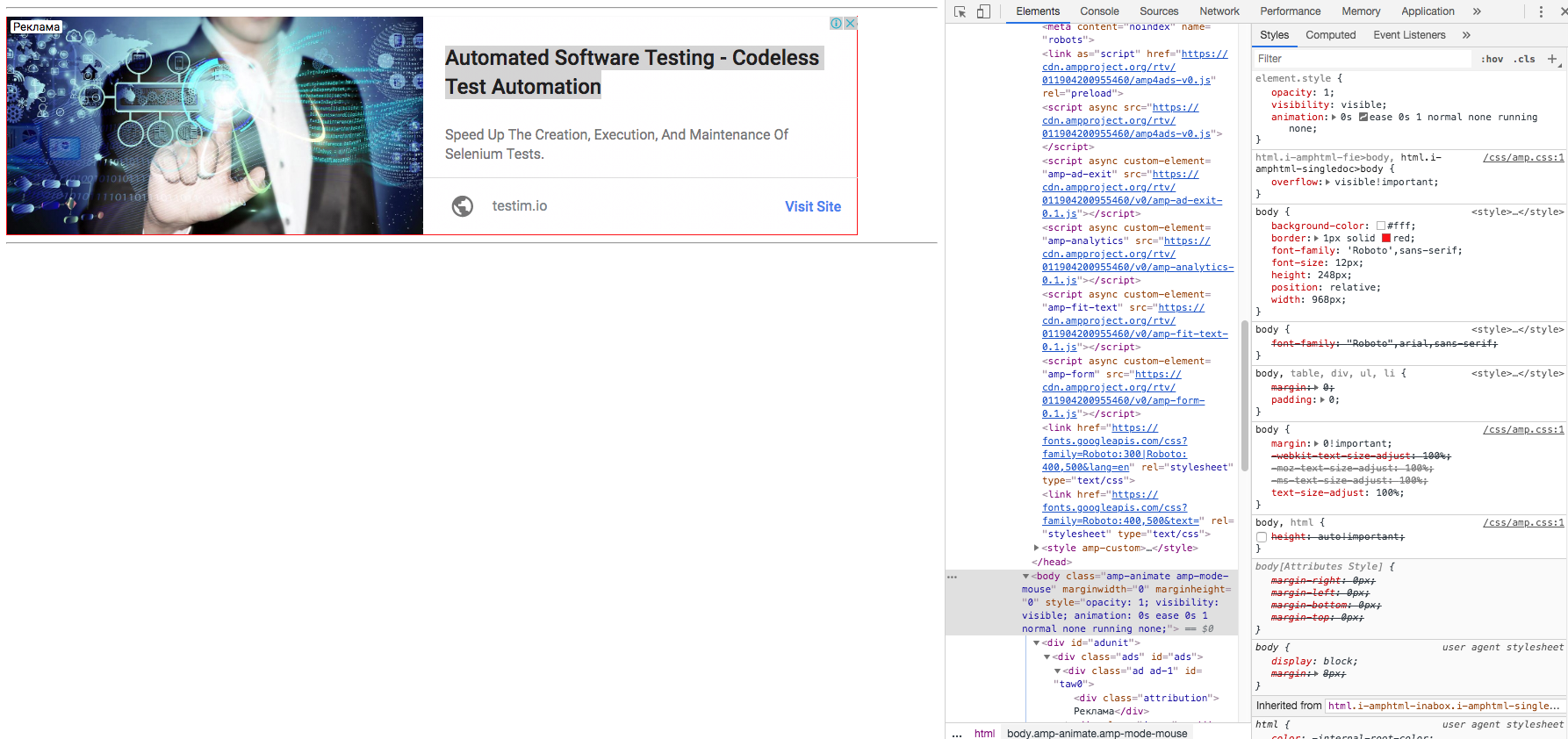Open the Performance tab
Screen dimensions: 1568x739
coord(1290,11)
